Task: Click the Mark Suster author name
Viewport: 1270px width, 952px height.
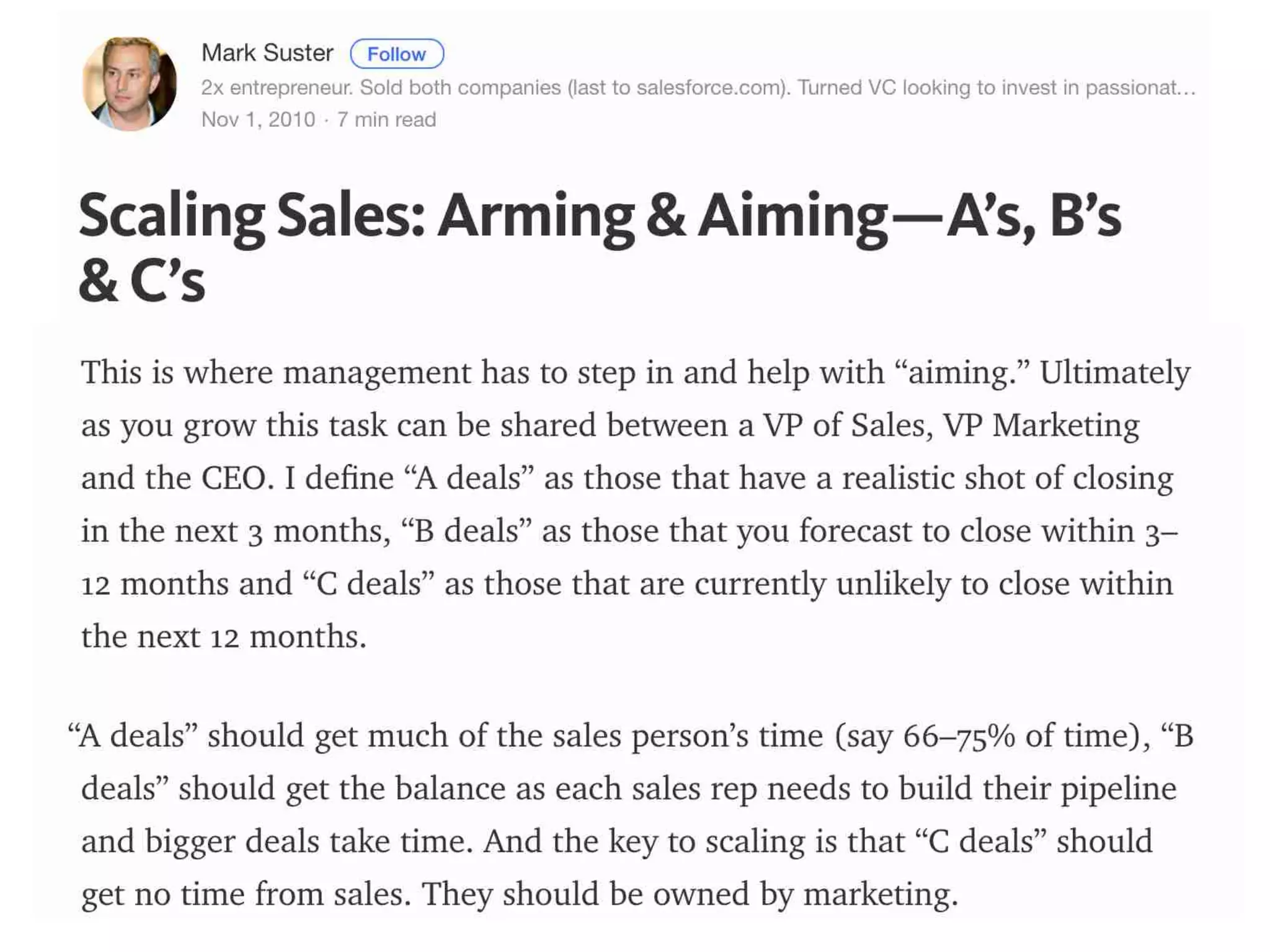Action: 267,53
